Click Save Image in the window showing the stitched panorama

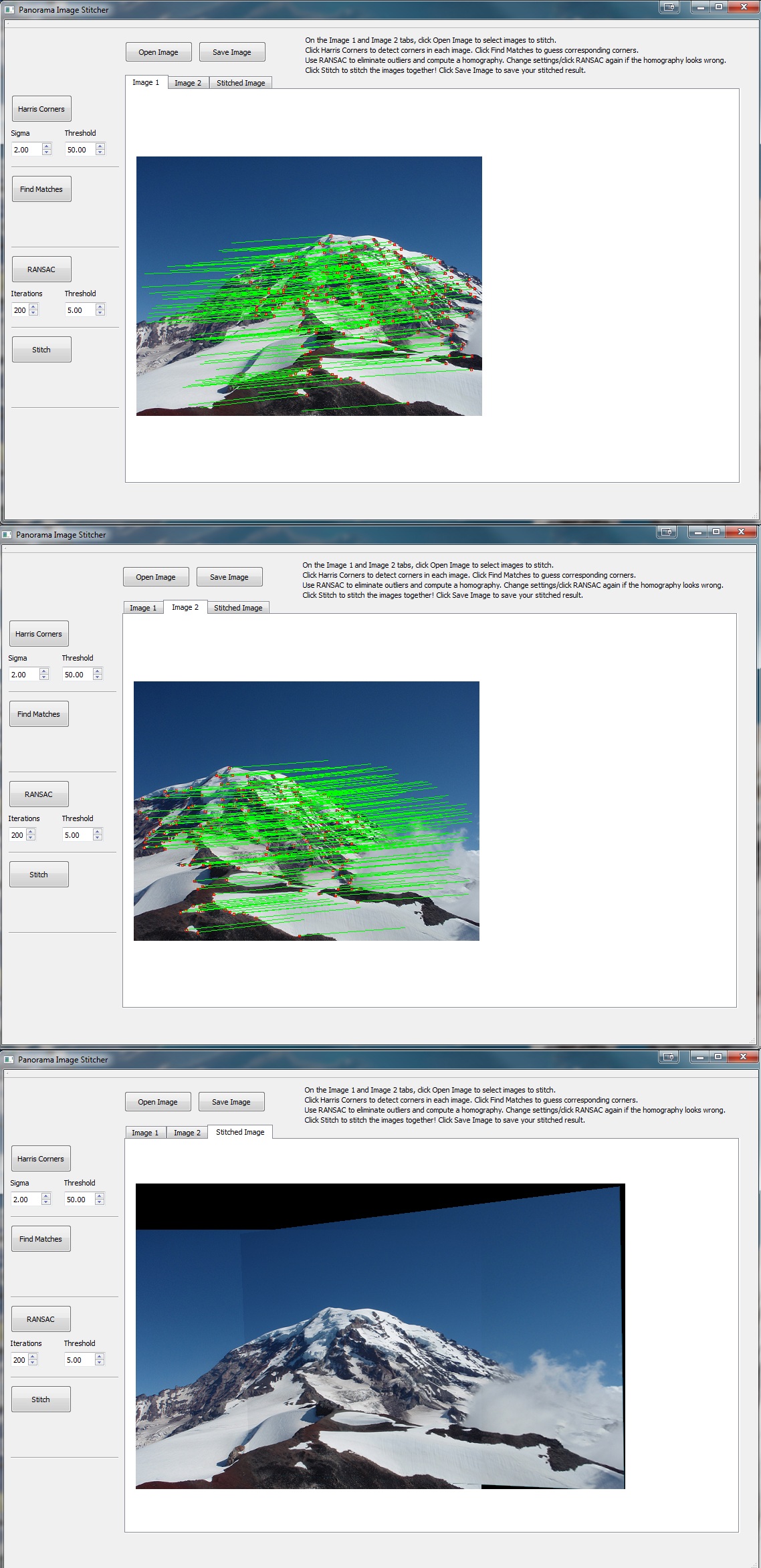[231, 1102]
